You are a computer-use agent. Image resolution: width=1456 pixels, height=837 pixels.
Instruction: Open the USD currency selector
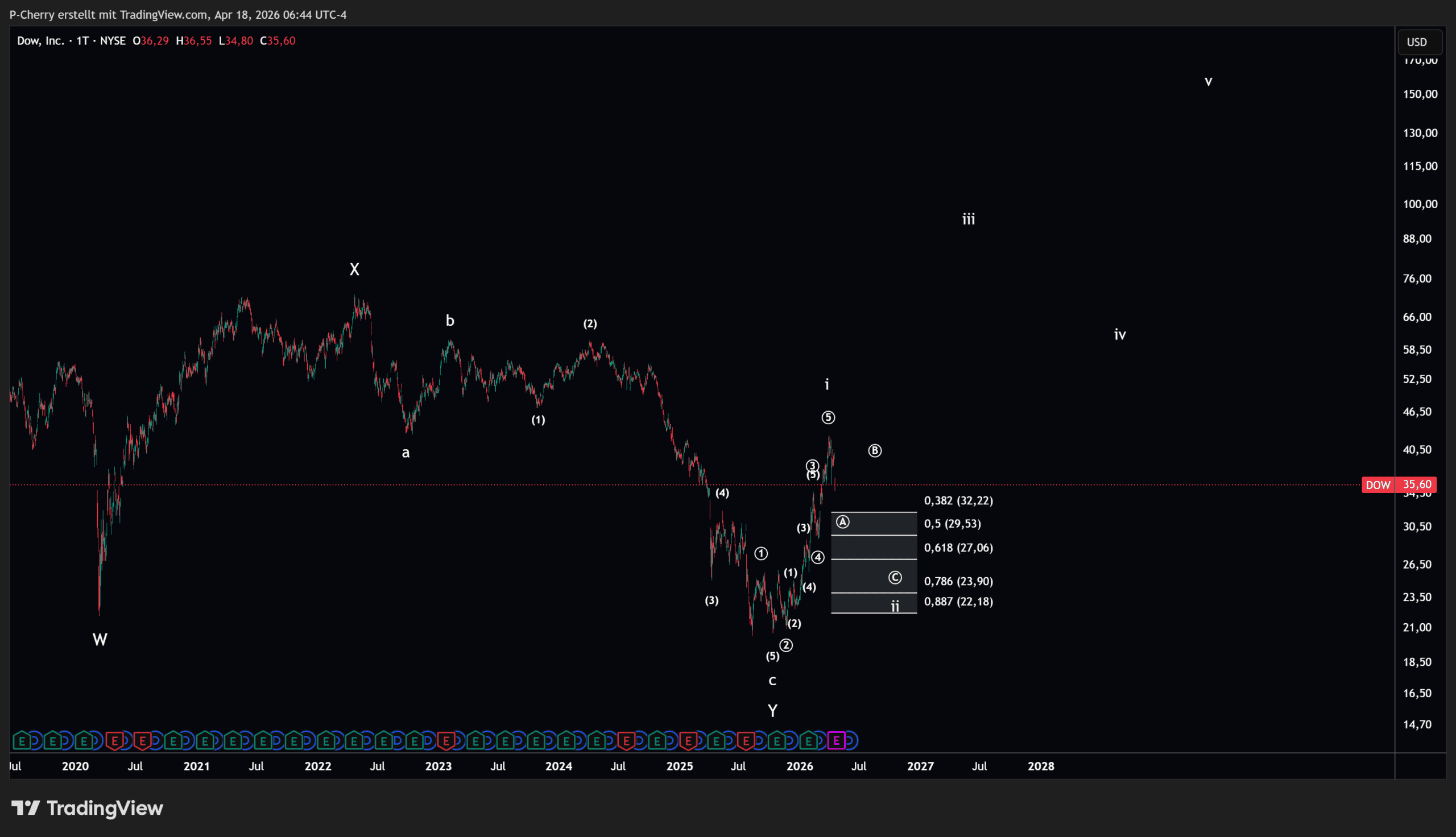[x=1417, y=42]
